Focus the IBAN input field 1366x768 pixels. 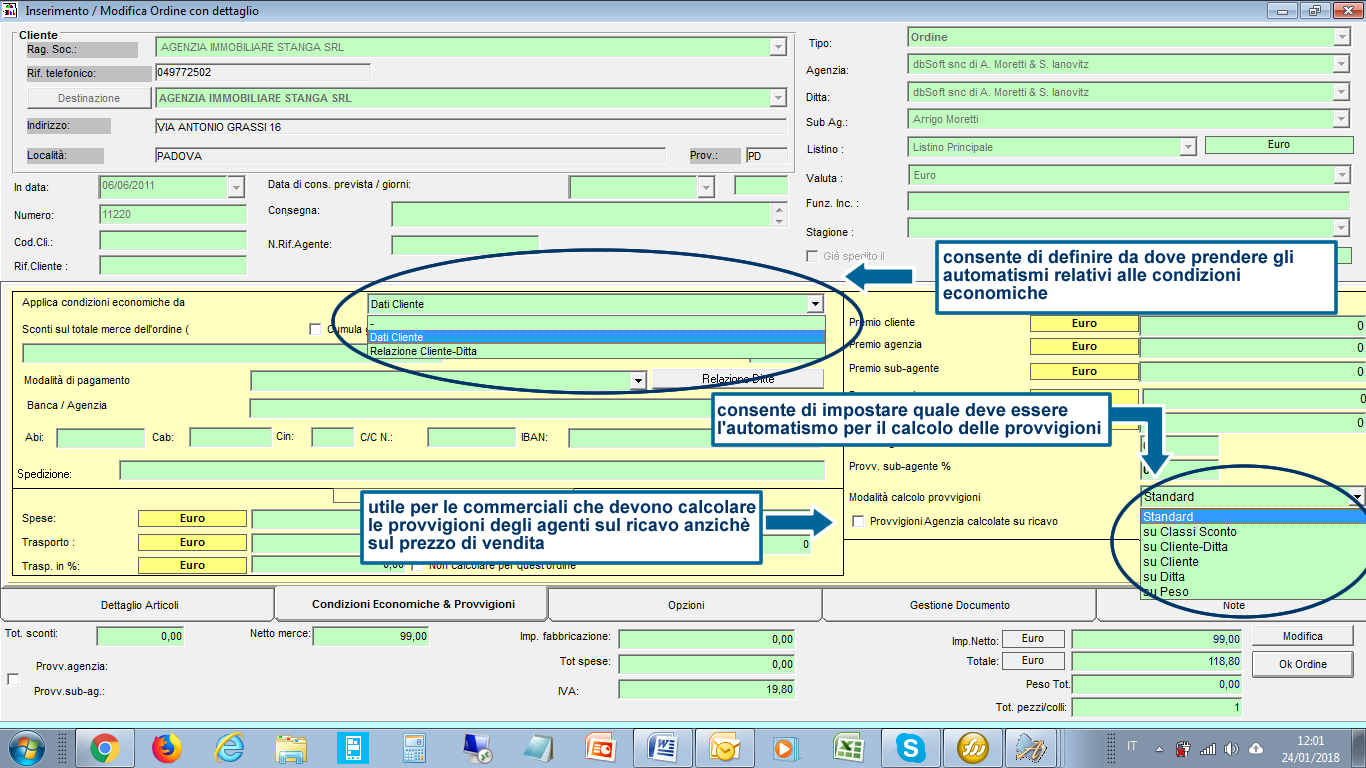tap(697, 438)
